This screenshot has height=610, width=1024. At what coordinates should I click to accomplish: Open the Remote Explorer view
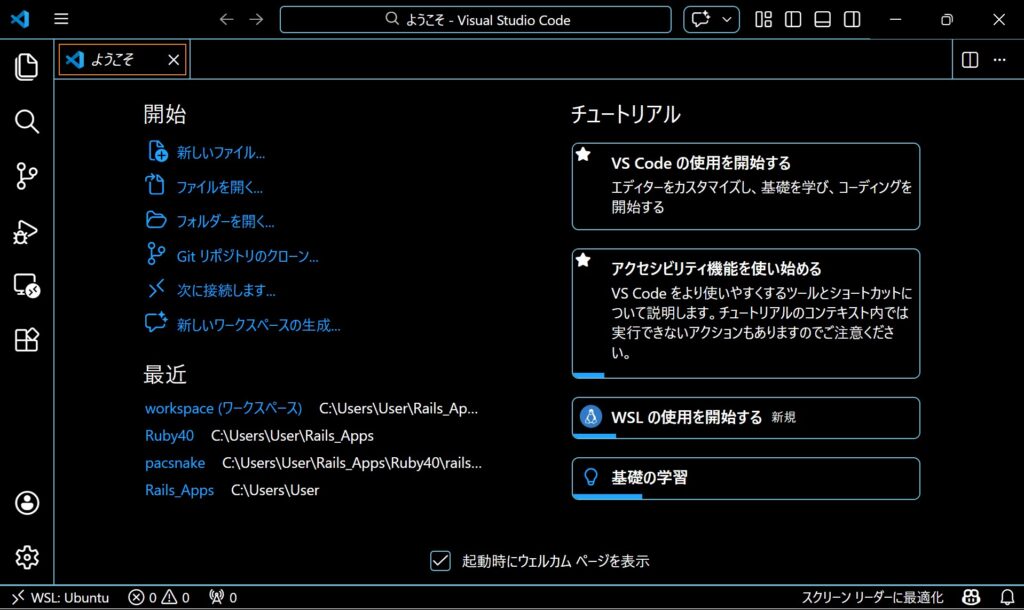[x=27, y=286]
